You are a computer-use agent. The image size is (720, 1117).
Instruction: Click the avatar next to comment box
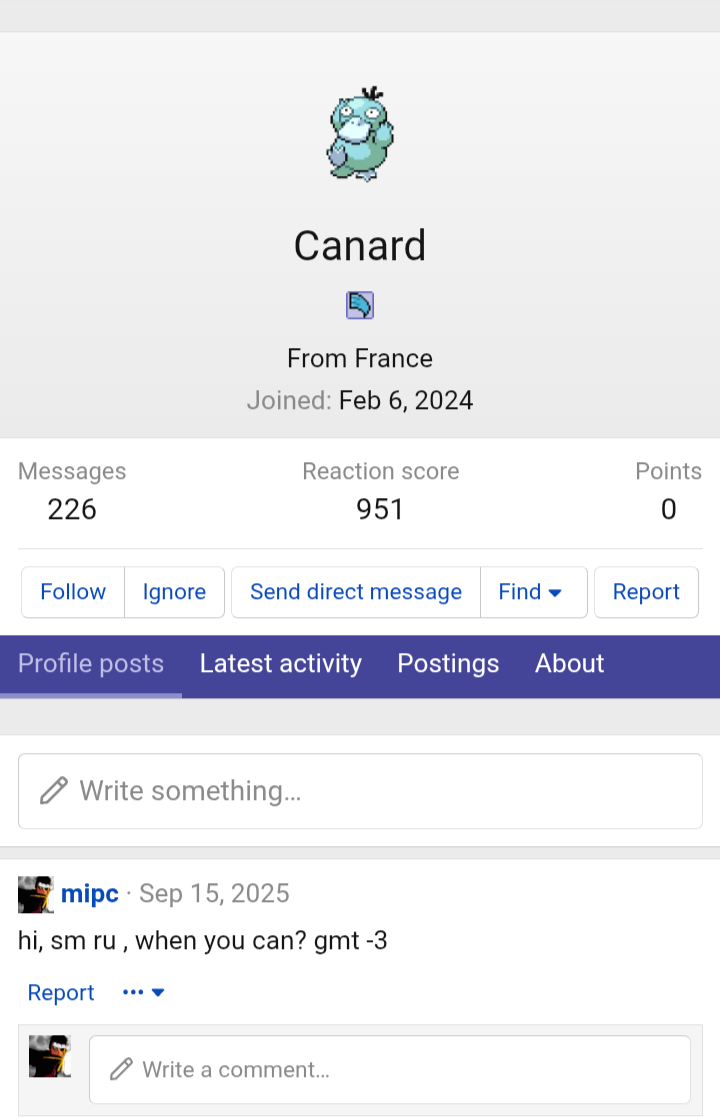pos(50,1056)
